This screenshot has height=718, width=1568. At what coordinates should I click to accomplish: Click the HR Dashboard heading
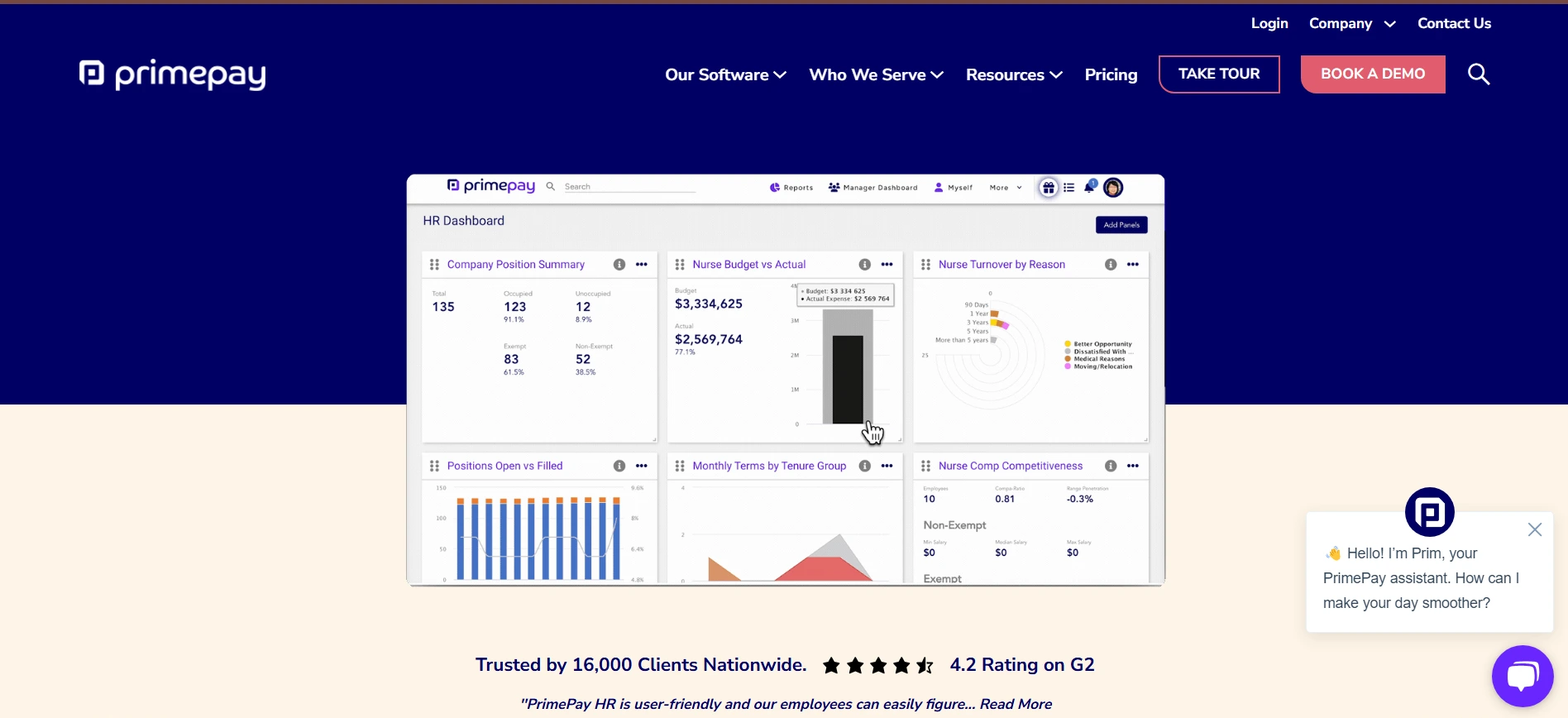[x=463, y=221]
